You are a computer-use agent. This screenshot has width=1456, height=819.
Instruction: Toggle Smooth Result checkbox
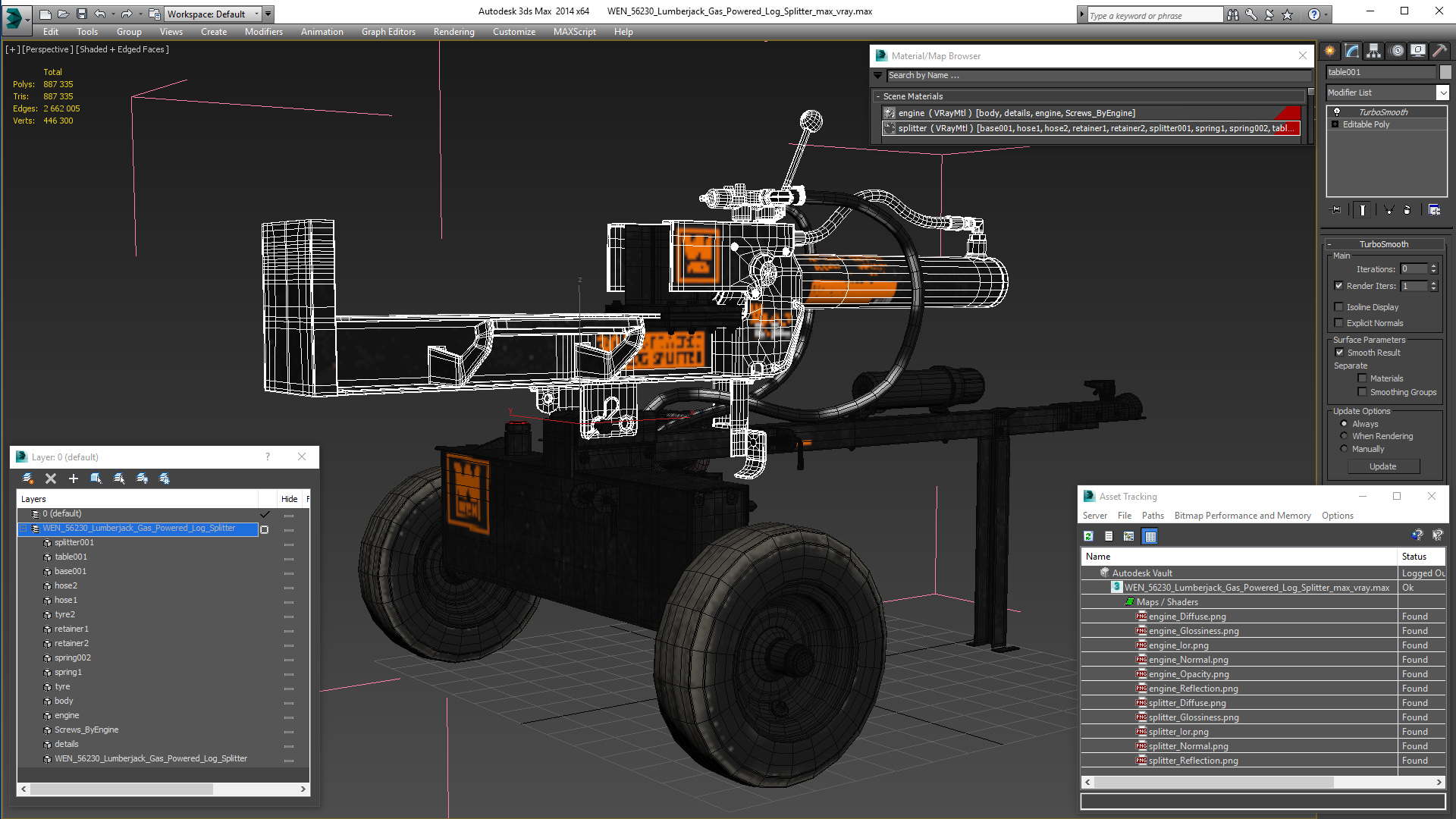(1339, 353)
